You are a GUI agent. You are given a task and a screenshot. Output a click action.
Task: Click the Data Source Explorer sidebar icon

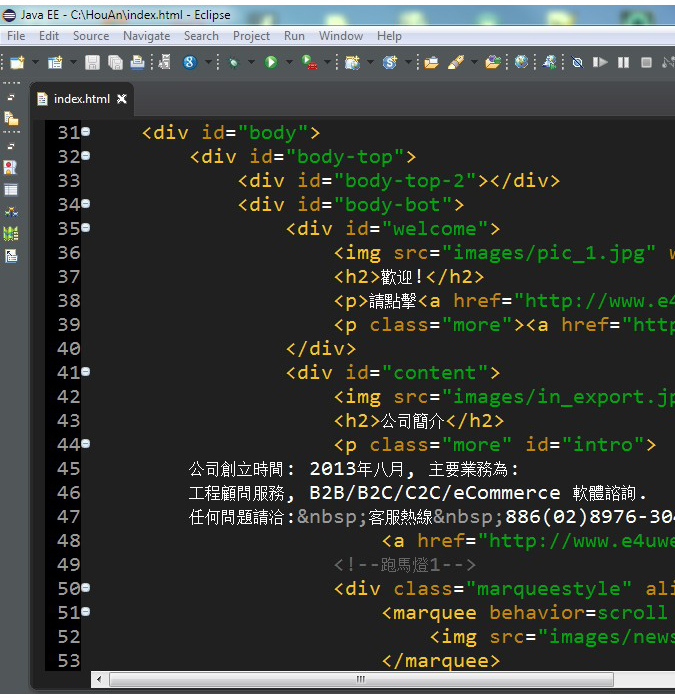[11, 233]
